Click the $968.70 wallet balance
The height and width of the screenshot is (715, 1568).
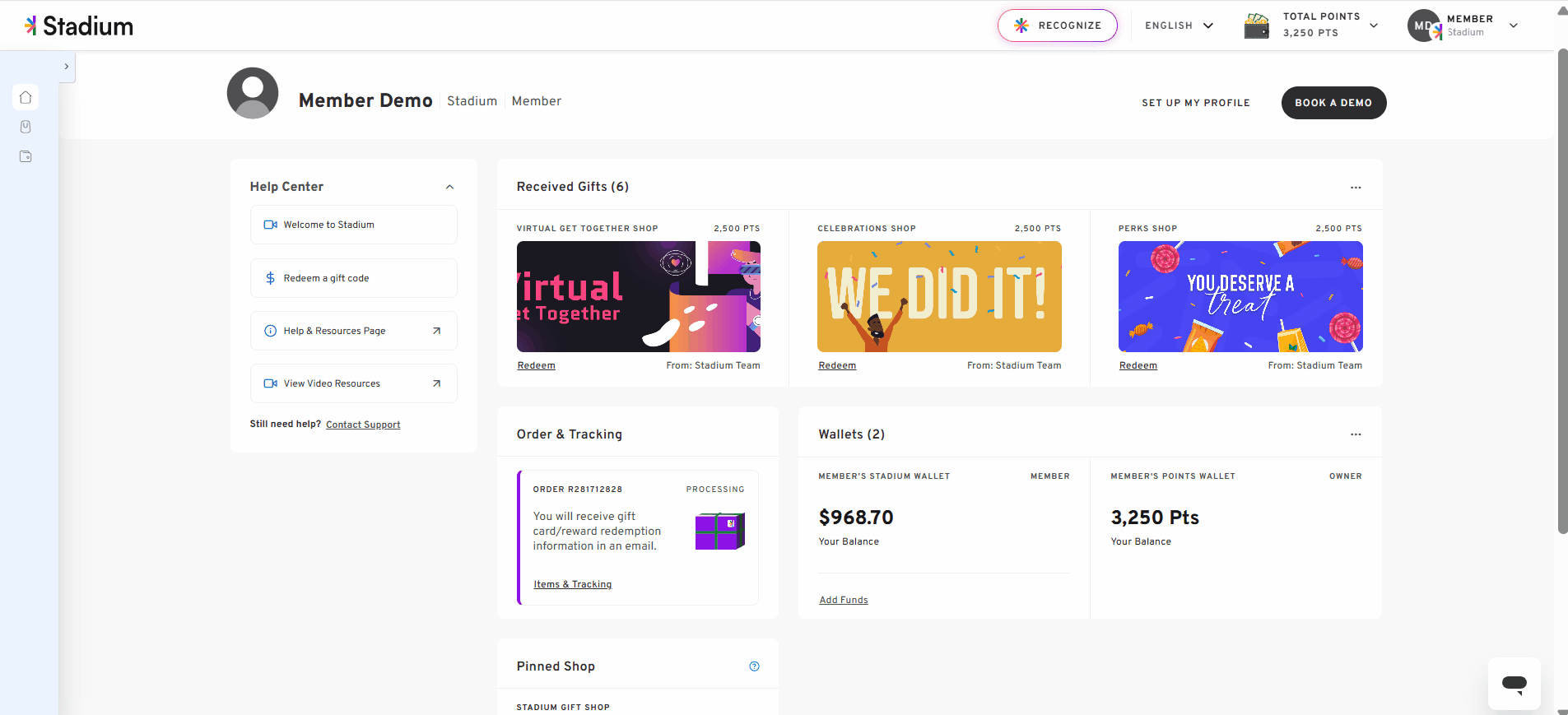click(x=856, y=518)
